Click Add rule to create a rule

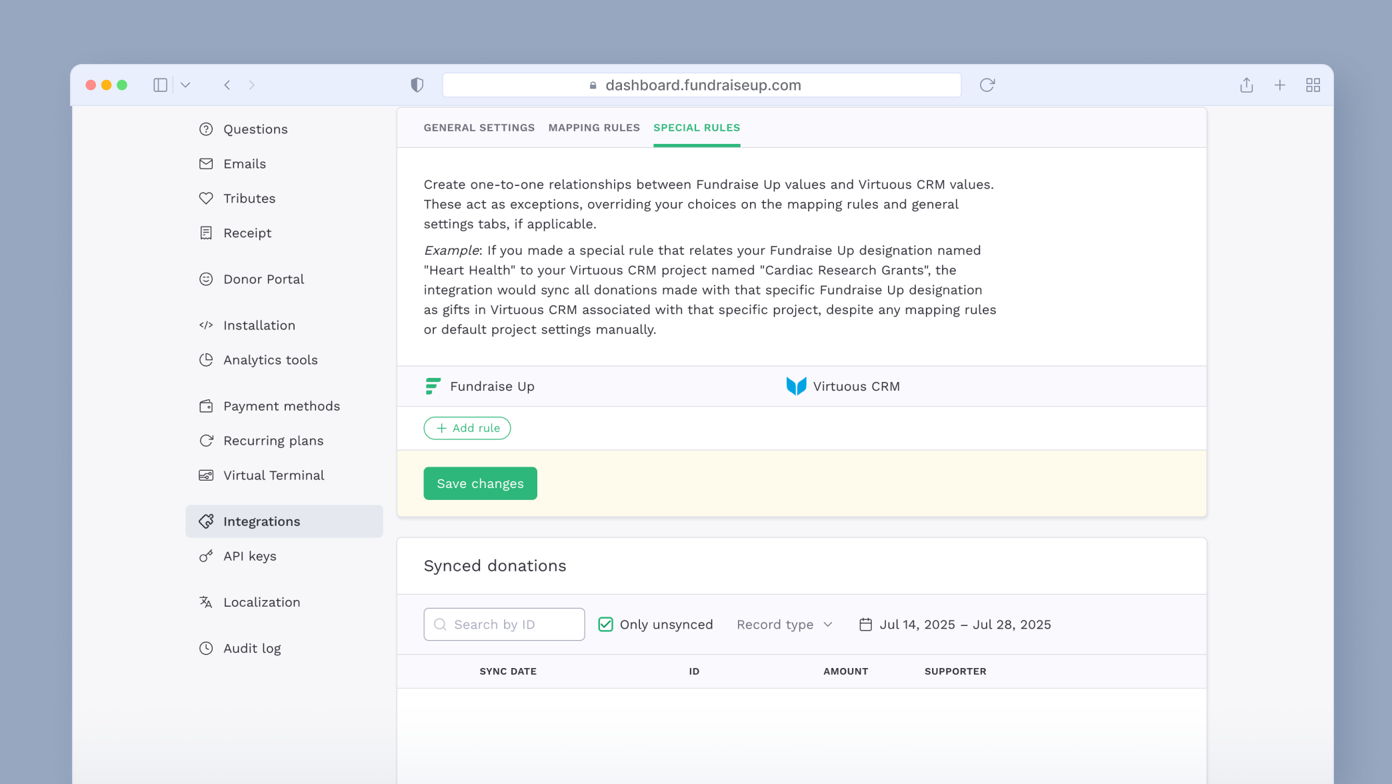467,427
